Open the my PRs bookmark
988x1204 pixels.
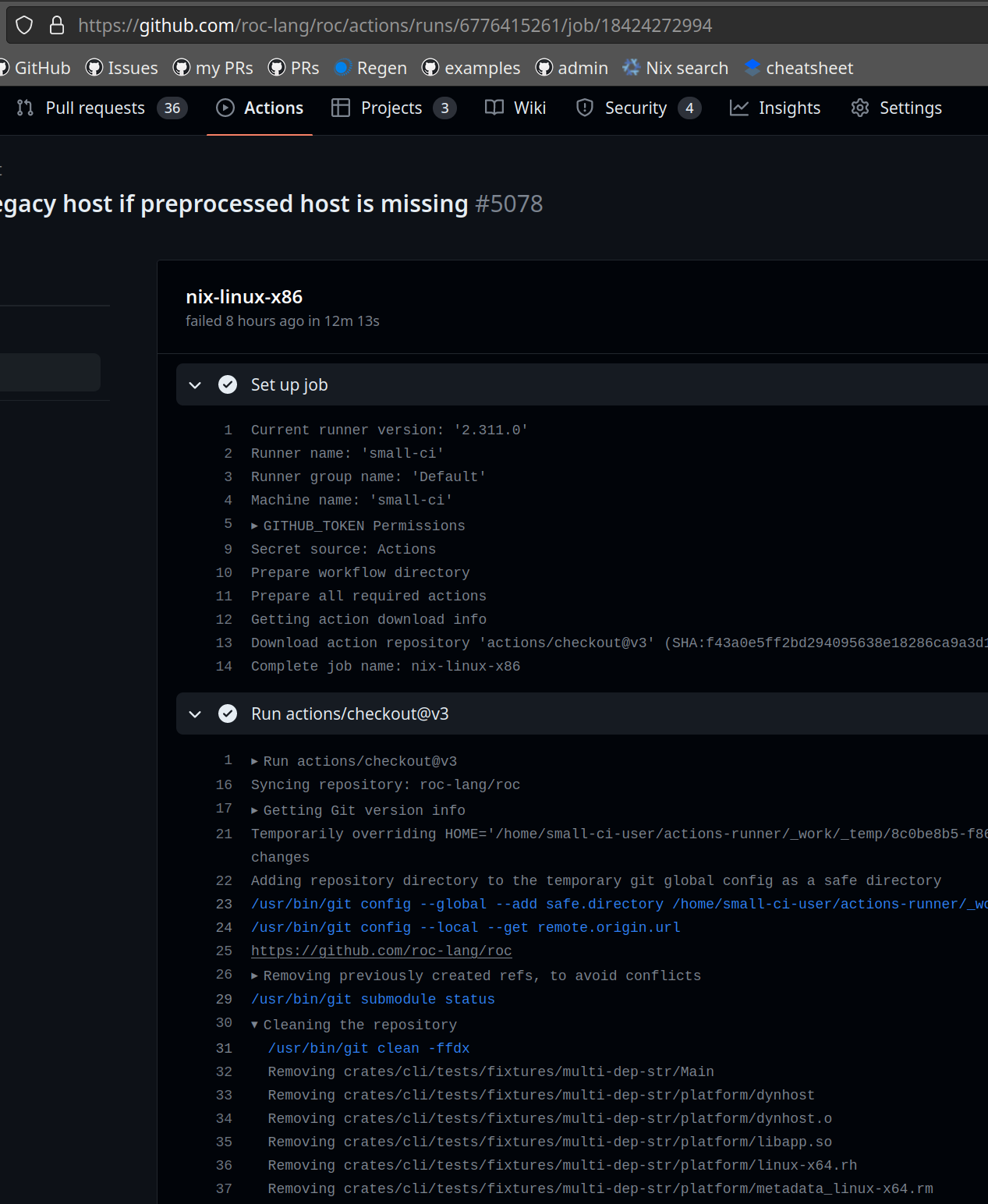click(213, 68)
